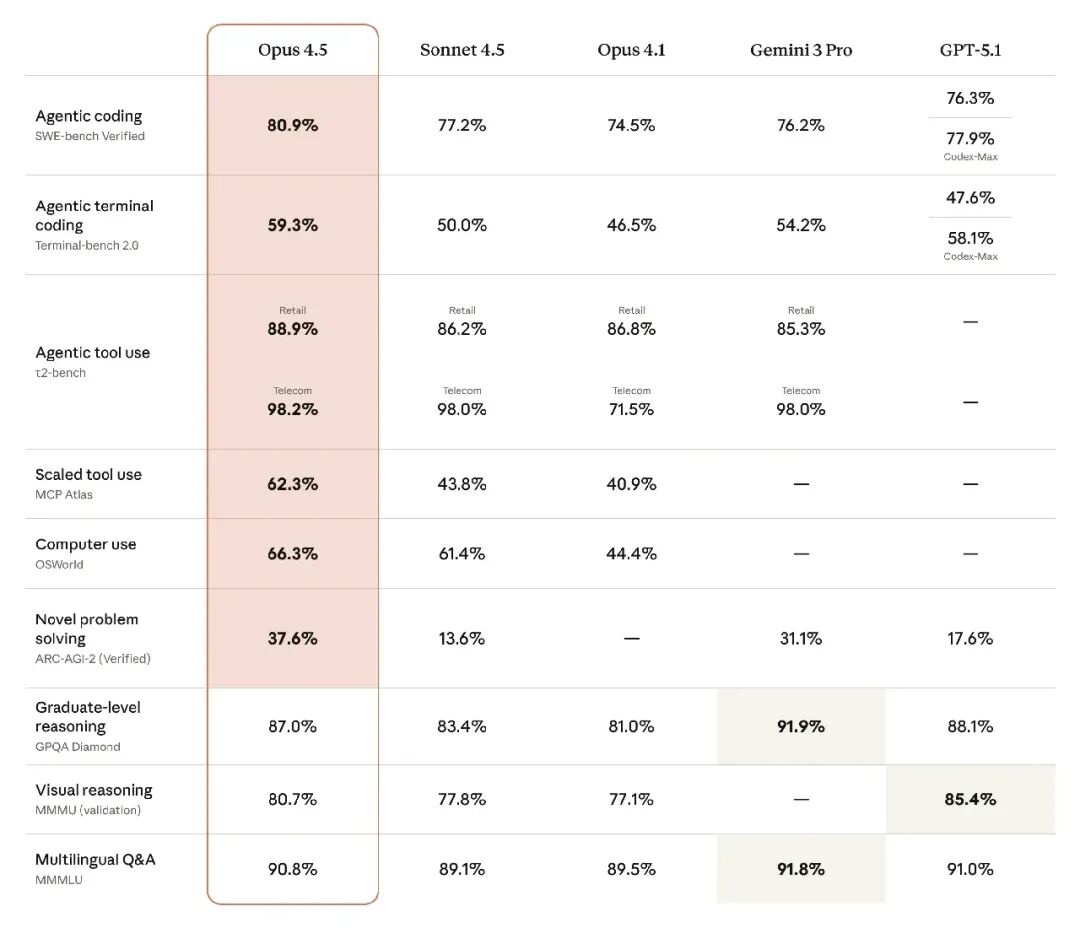
Task: Click the Graduate-level reasoning row label
Action: (x=88, y=717)
